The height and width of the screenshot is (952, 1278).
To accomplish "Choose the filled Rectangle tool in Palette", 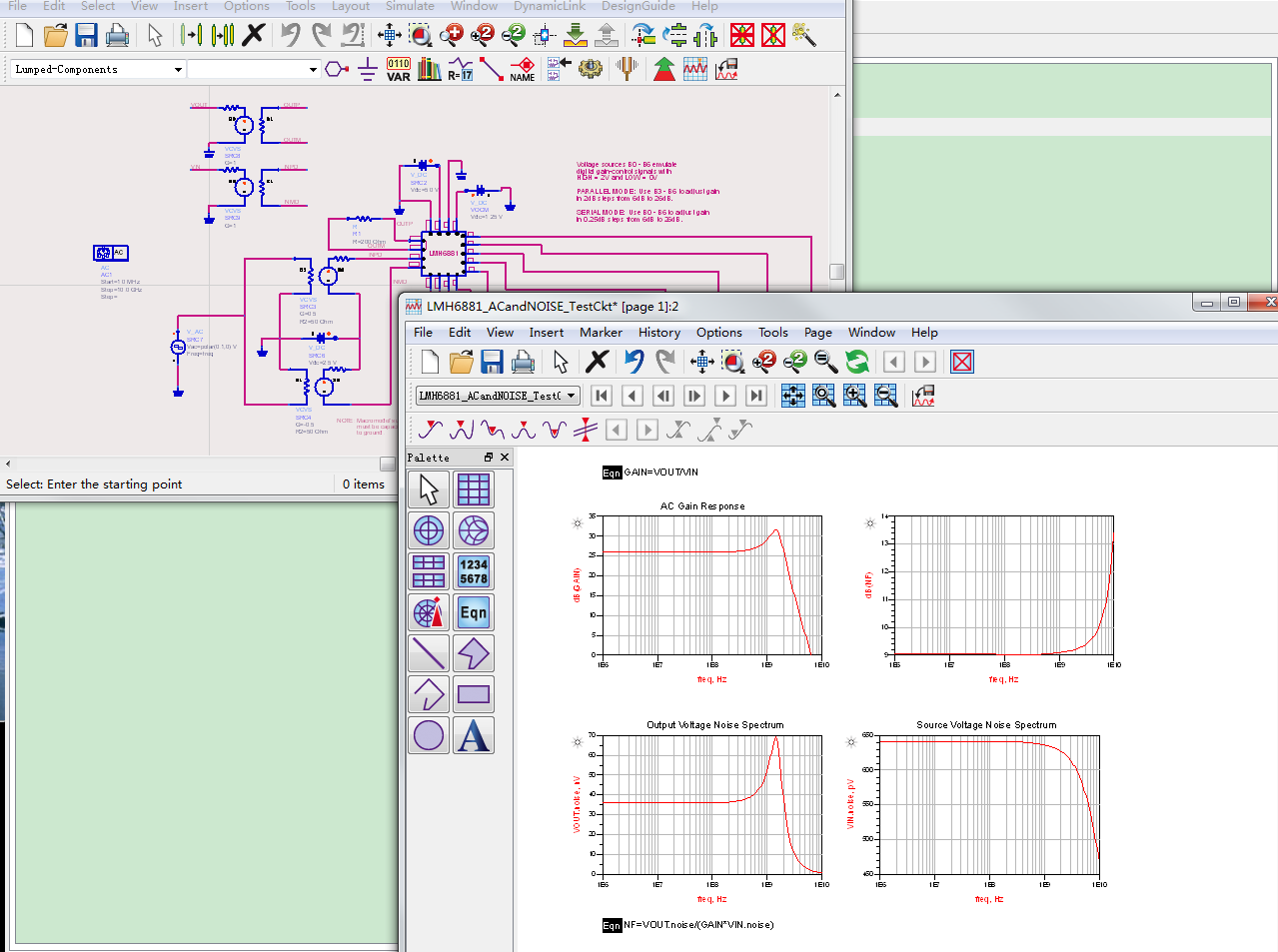I will (x=474, y=694).
